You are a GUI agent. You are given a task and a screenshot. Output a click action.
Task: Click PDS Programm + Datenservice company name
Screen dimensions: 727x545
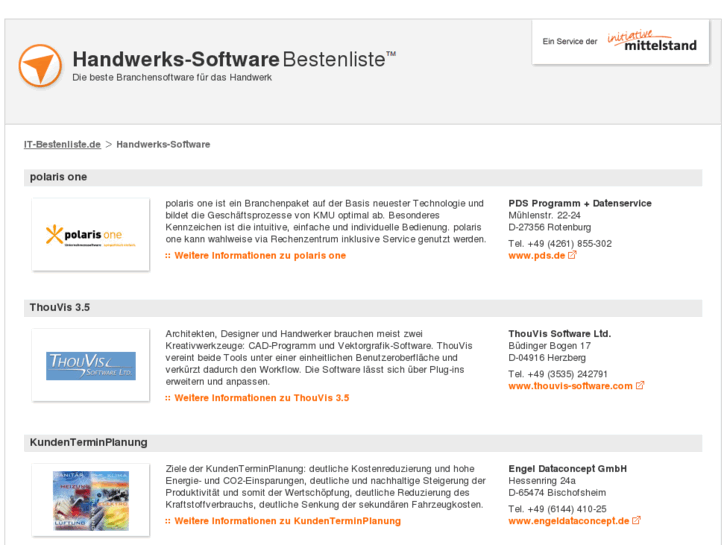580,203
